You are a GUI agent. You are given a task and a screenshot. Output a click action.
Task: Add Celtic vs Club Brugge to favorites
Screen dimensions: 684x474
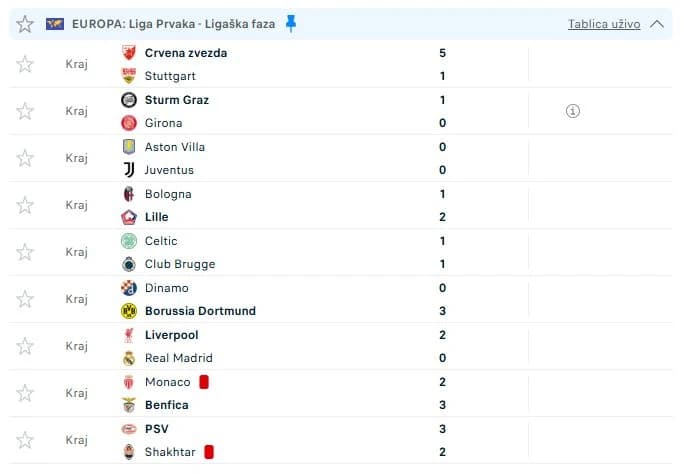click(x=25, y=252)
